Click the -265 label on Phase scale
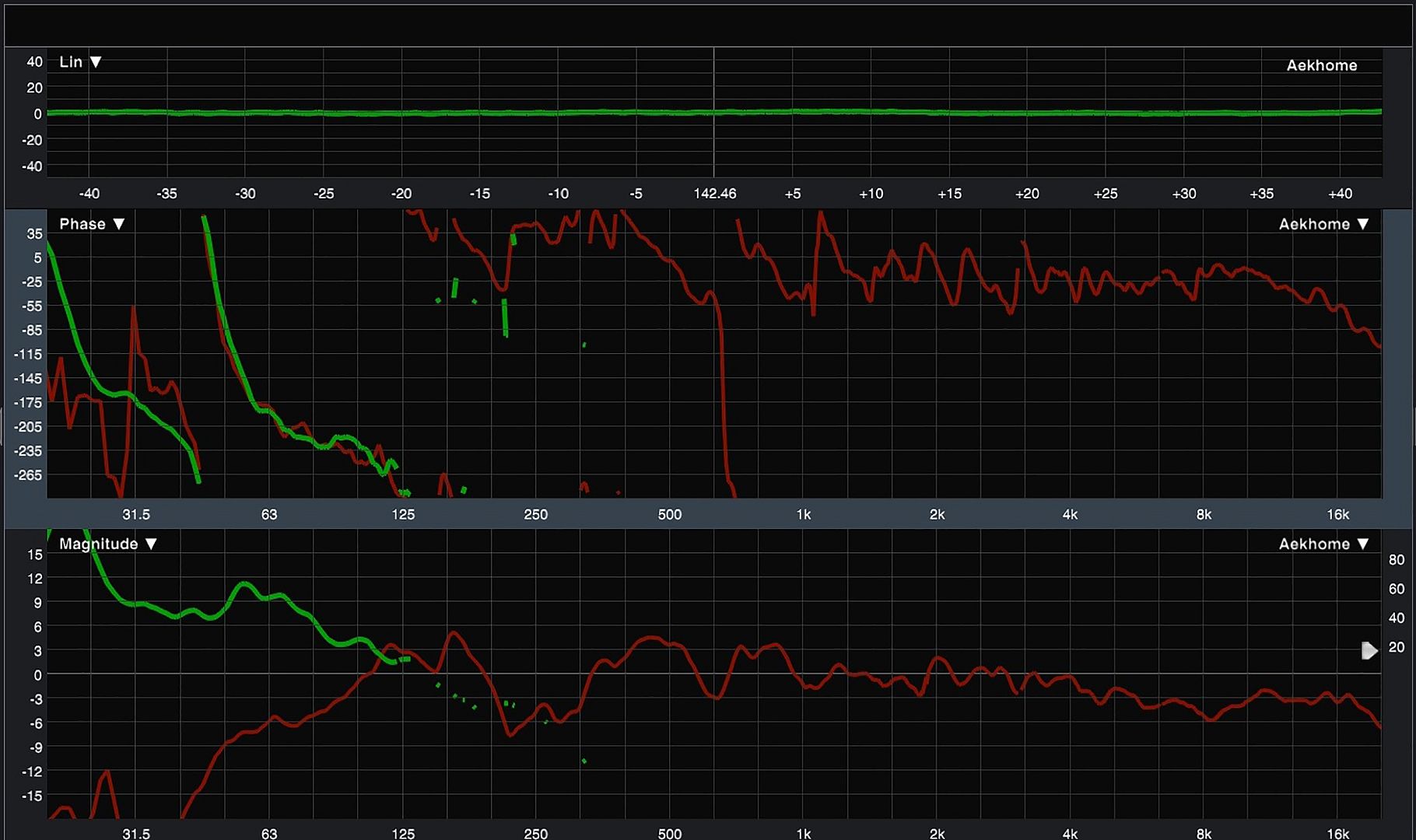 [x=29, y=474]
